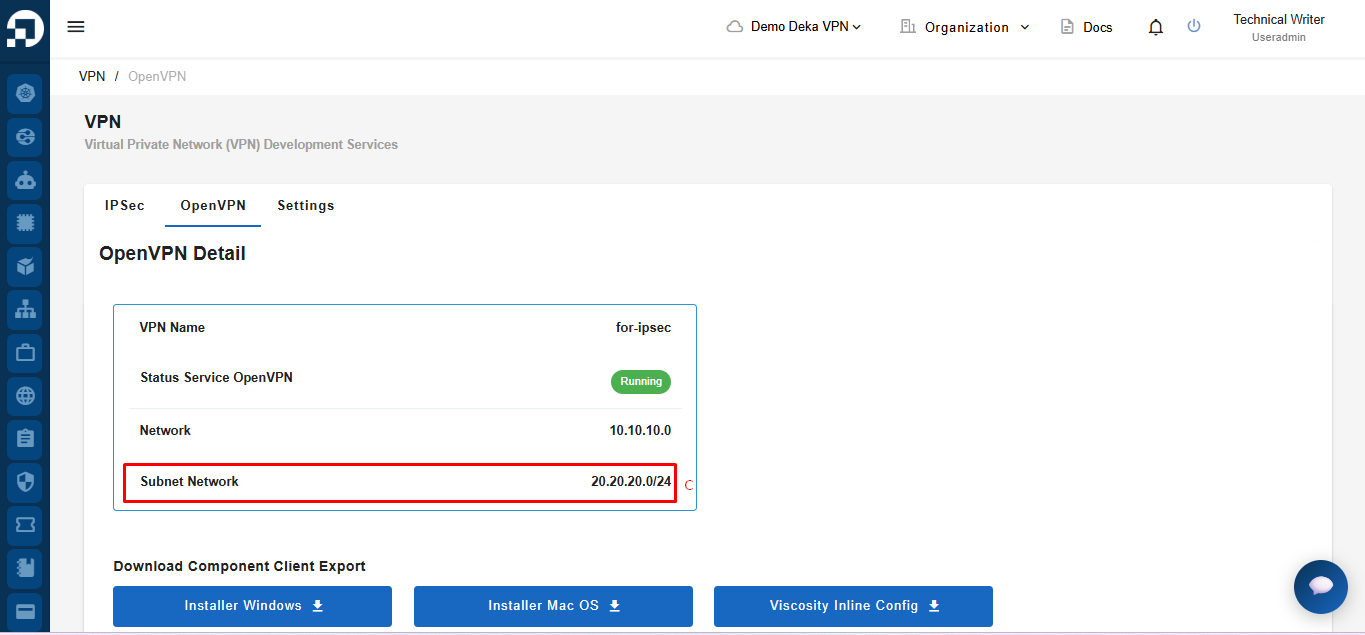Open the ticket sidebar icon

click(25, 525)
